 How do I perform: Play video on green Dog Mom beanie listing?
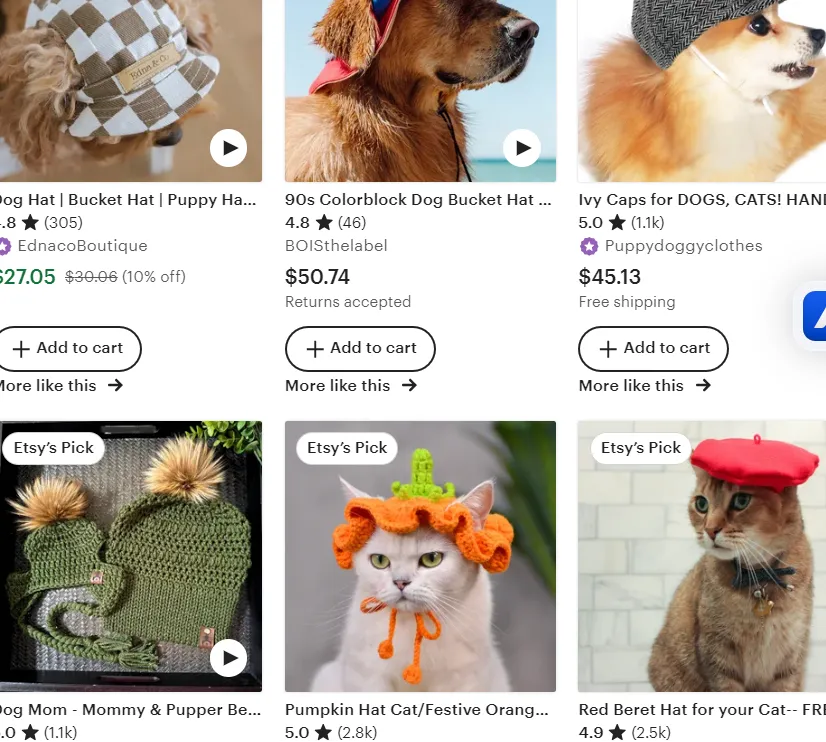pyautogui.click(x=229, y=657)
